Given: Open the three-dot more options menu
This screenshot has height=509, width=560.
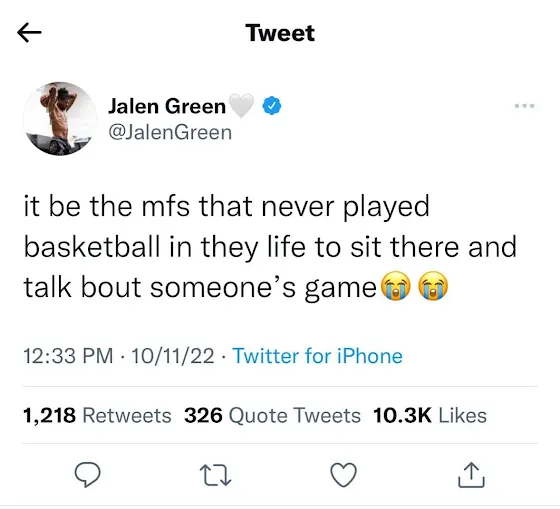Looking at the screenshot, I should coord(524,106).
